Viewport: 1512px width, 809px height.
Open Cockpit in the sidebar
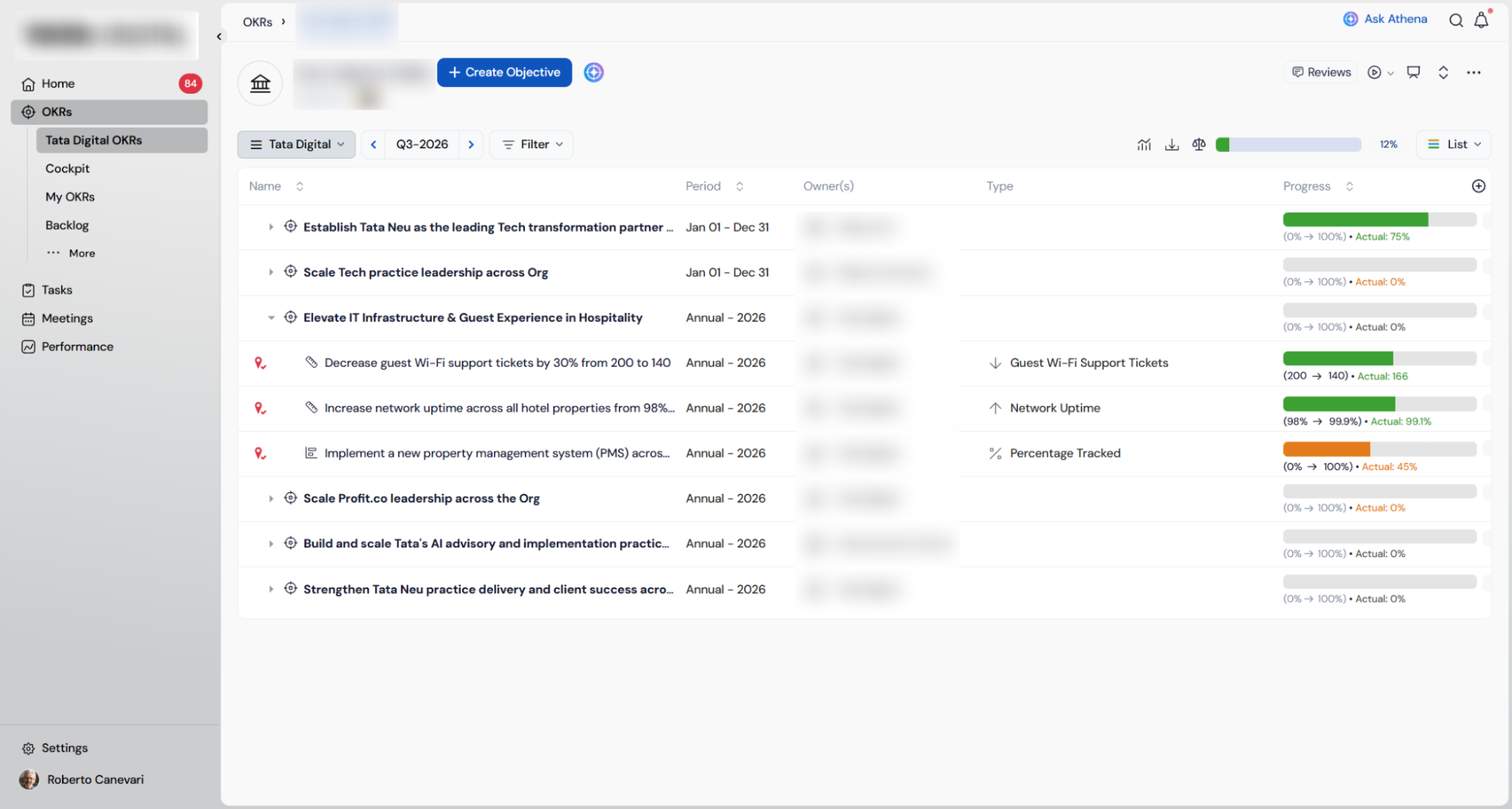[67, 169]
